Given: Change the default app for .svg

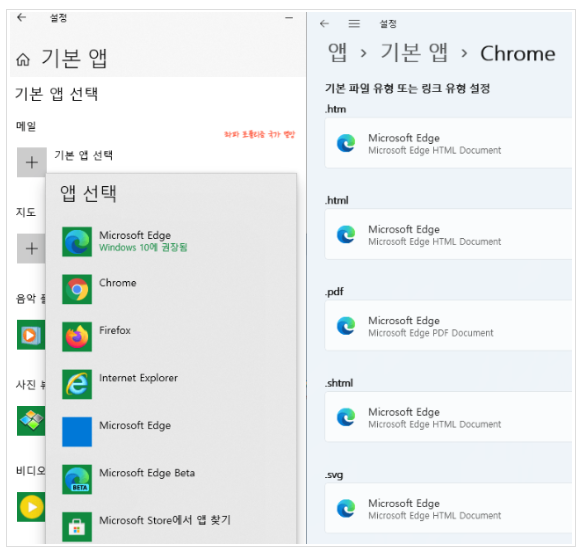Looking at the screenshot, I should point(448,508).
